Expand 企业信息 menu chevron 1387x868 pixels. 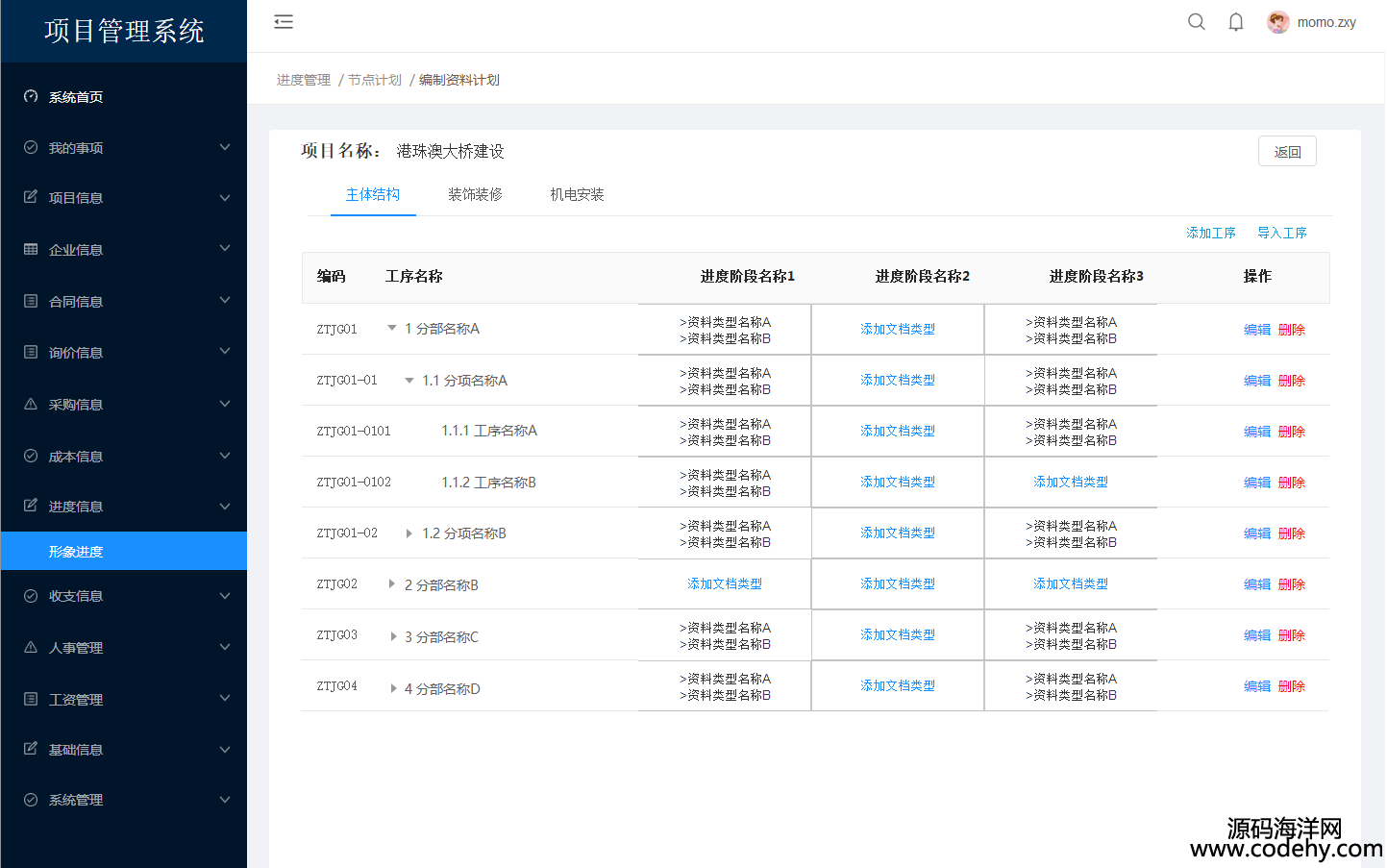point(225,248)
